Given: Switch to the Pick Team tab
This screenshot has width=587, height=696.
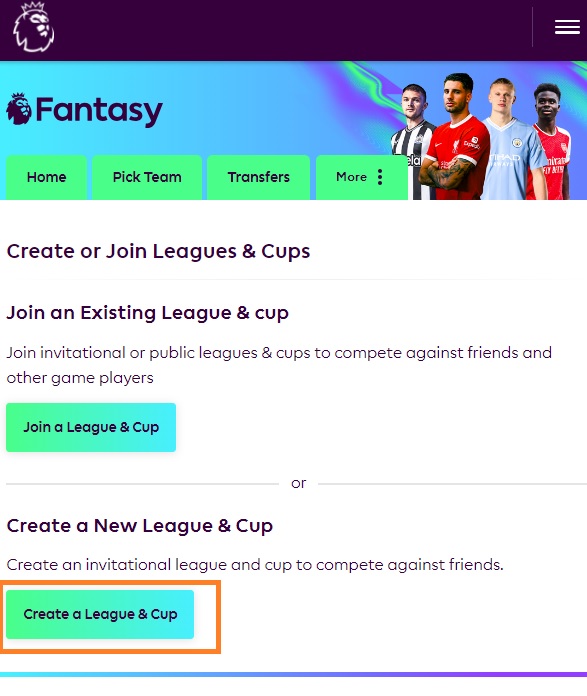Looking at the screenshot, I should tap(147, 177).
